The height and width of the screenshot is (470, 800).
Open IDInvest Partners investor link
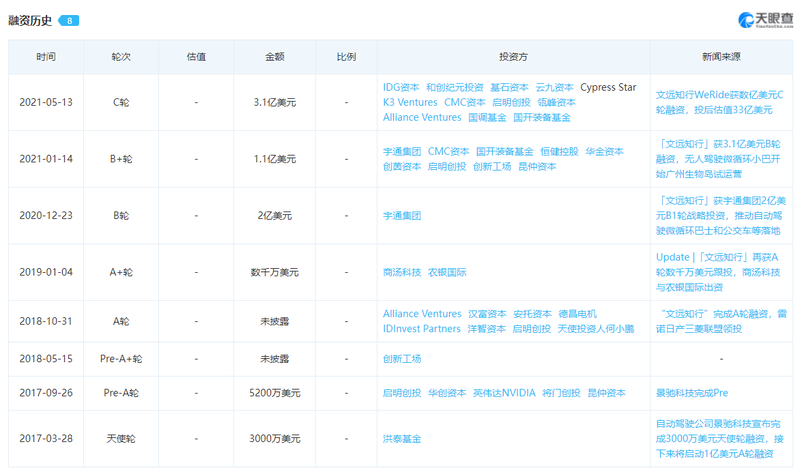(x=421, y=329)
